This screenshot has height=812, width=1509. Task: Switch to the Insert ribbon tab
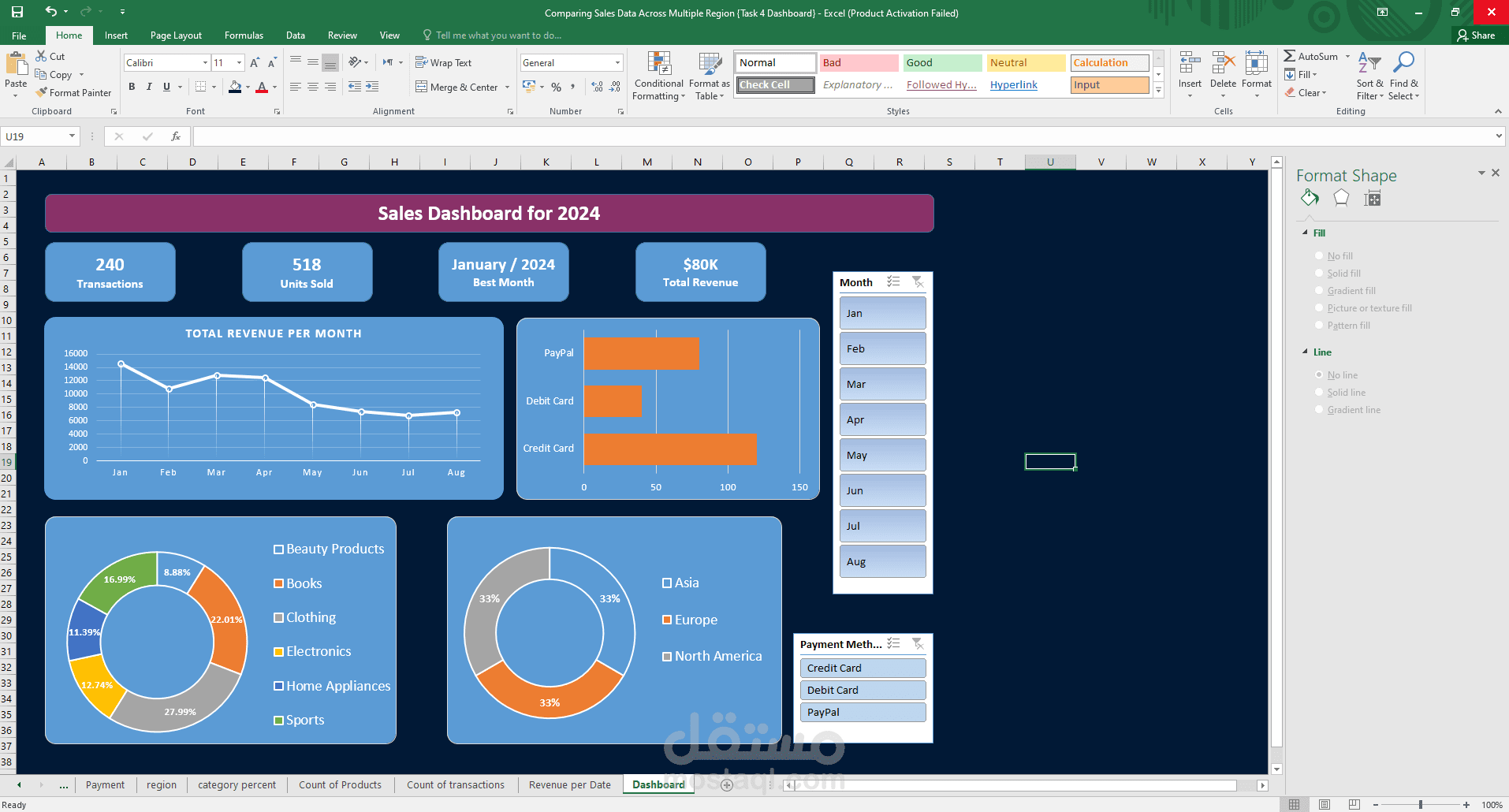pyautogui.click(x=116, y=35)
